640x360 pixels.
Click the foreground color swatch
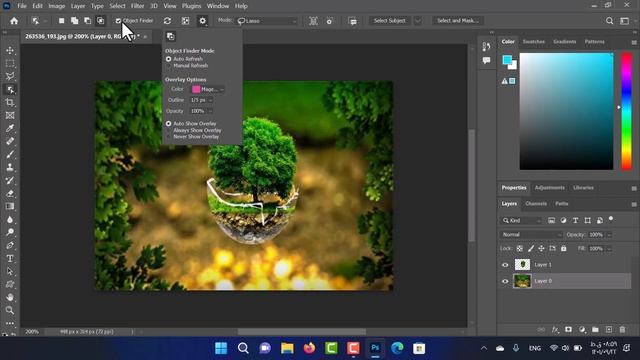507,60
